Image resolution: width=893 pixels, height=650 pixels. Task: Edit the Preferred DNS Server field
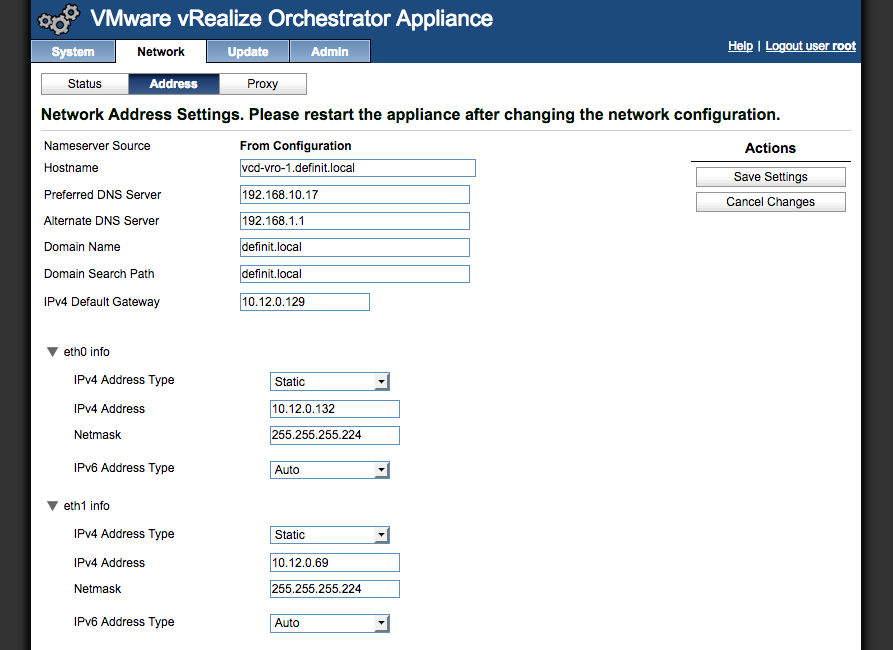(355, 195)
